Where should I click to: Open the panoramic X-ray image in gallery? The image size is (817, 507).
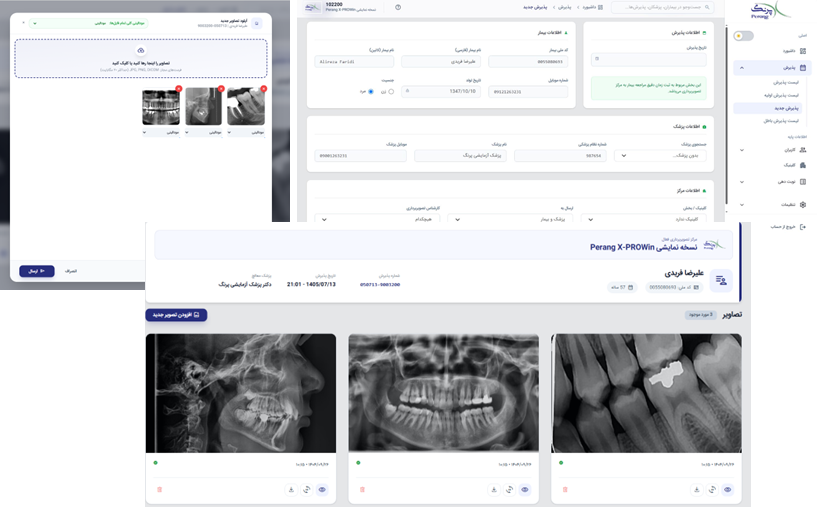(x=443, y=393)
